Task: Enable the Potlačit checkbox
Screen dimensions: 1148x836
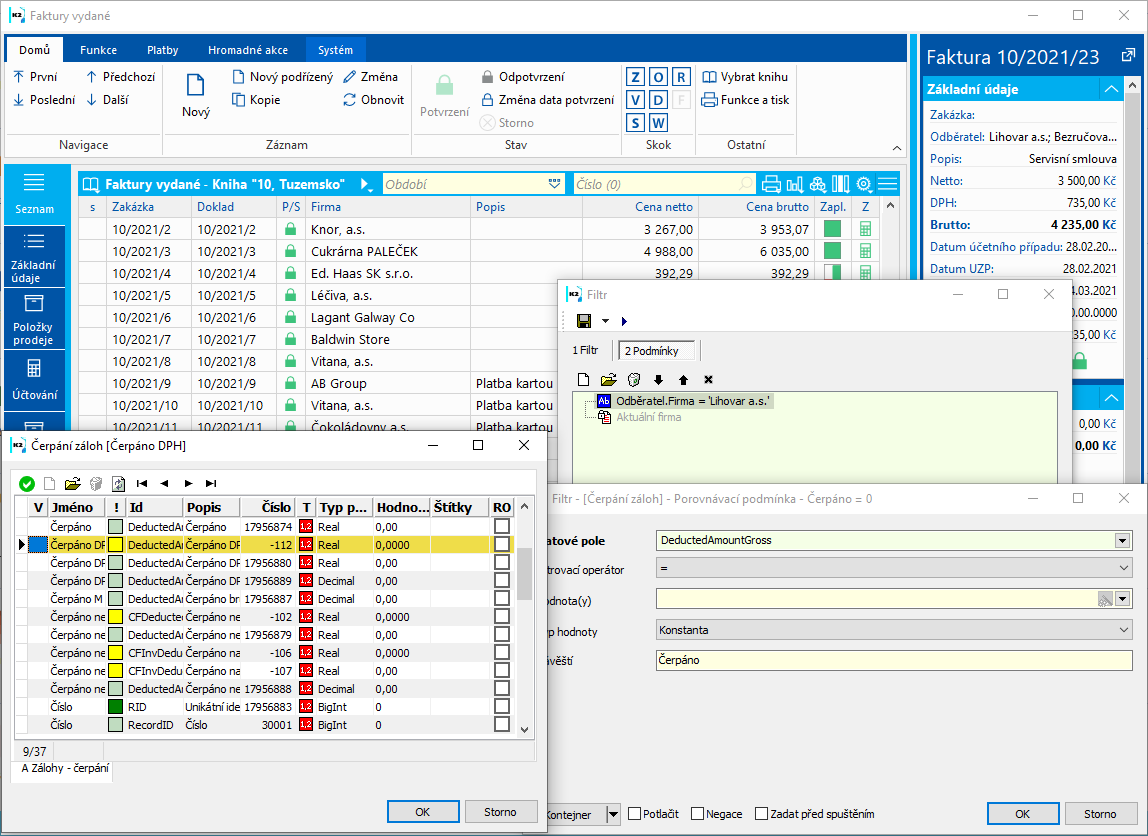Action: click(635, 814)
